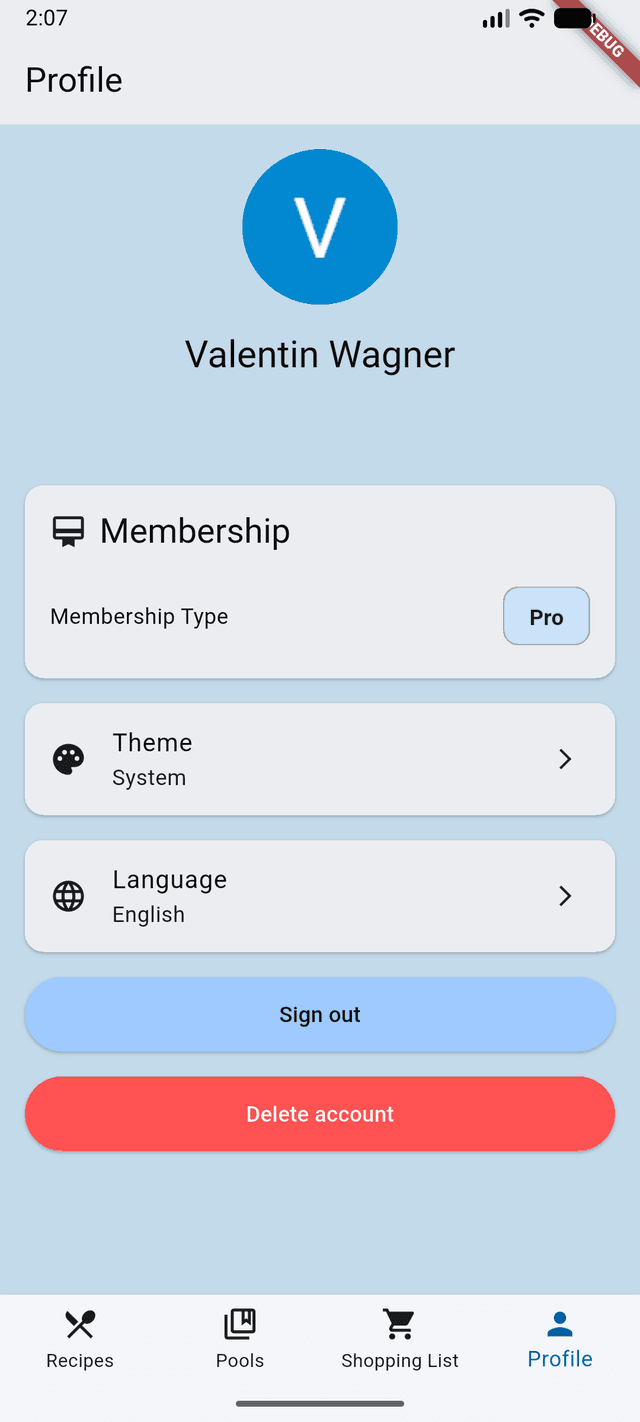
Task: Tap the Recipes fork and spoon icon
Action: coord(80,1324)
